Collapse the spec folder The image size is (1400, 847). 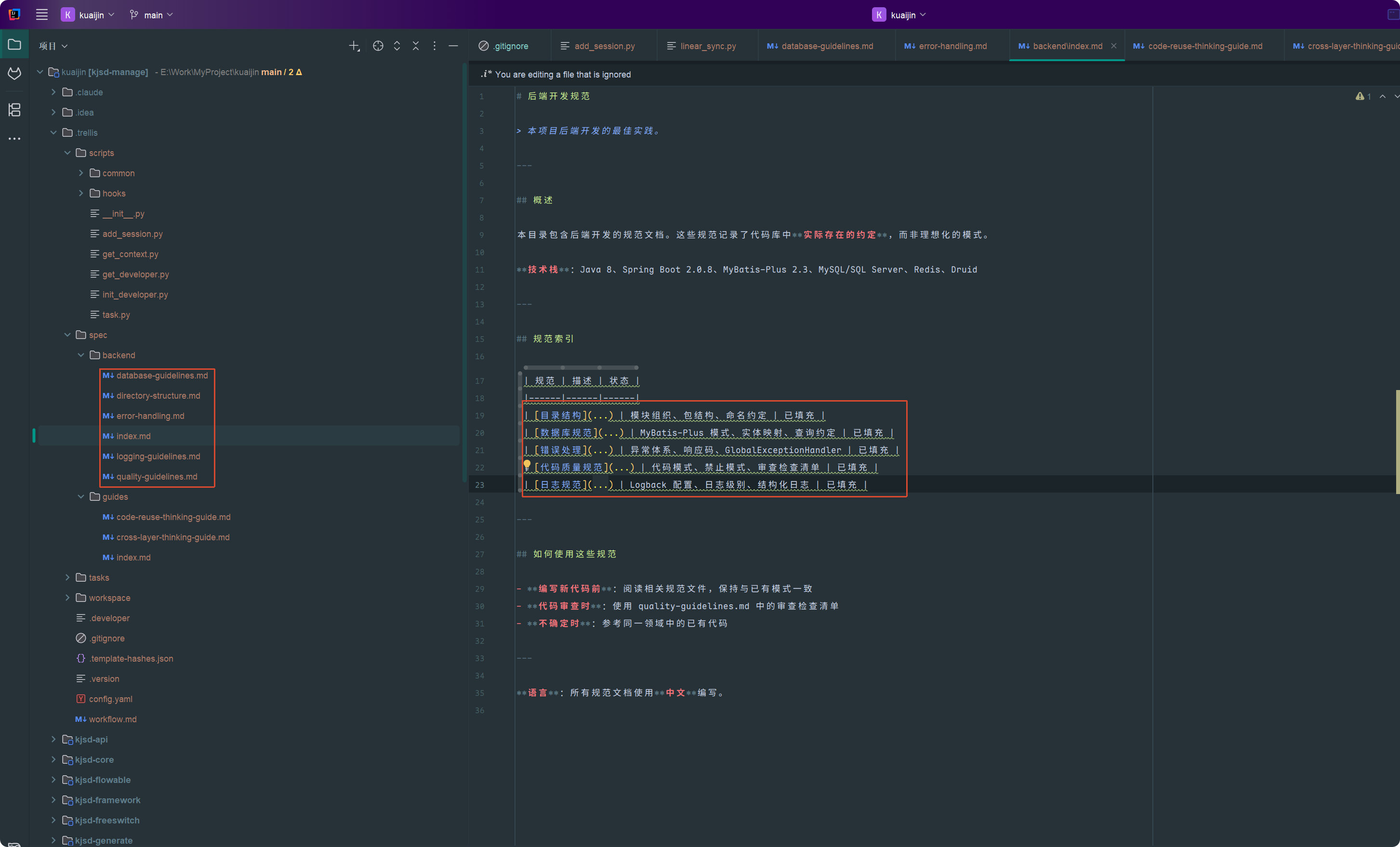(67, 335)
